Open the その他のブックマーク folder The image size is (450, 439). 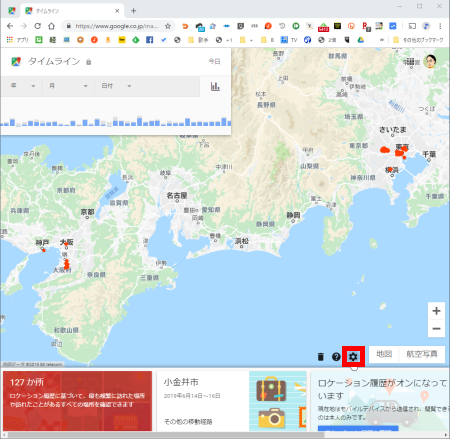click(x=418, y=40)
